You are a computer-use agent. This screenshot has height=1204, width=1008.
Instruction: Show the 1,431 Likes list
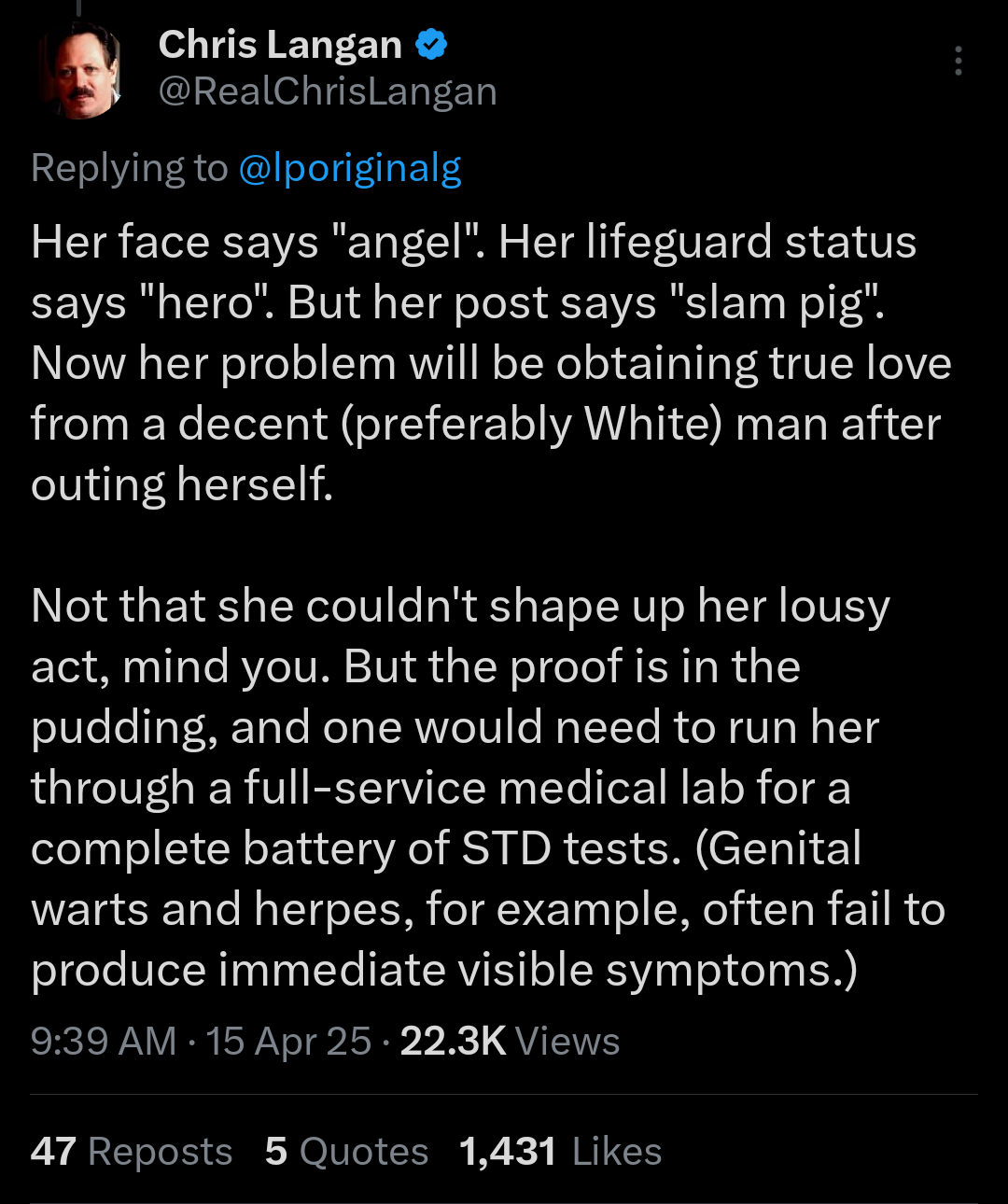(561, 1152)
